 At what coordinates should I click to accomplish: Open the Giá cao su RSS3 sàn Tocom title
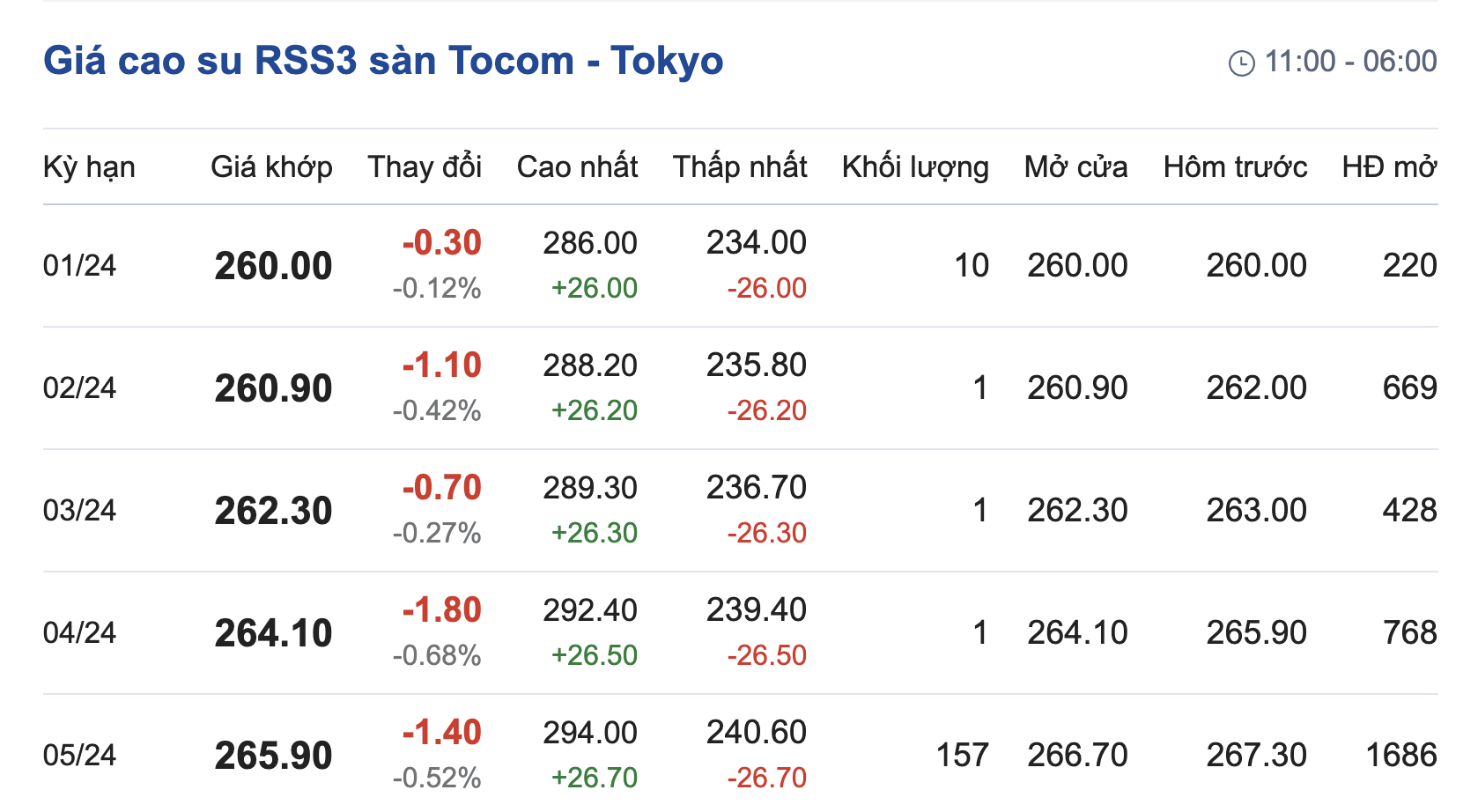[x=383, y=61]
